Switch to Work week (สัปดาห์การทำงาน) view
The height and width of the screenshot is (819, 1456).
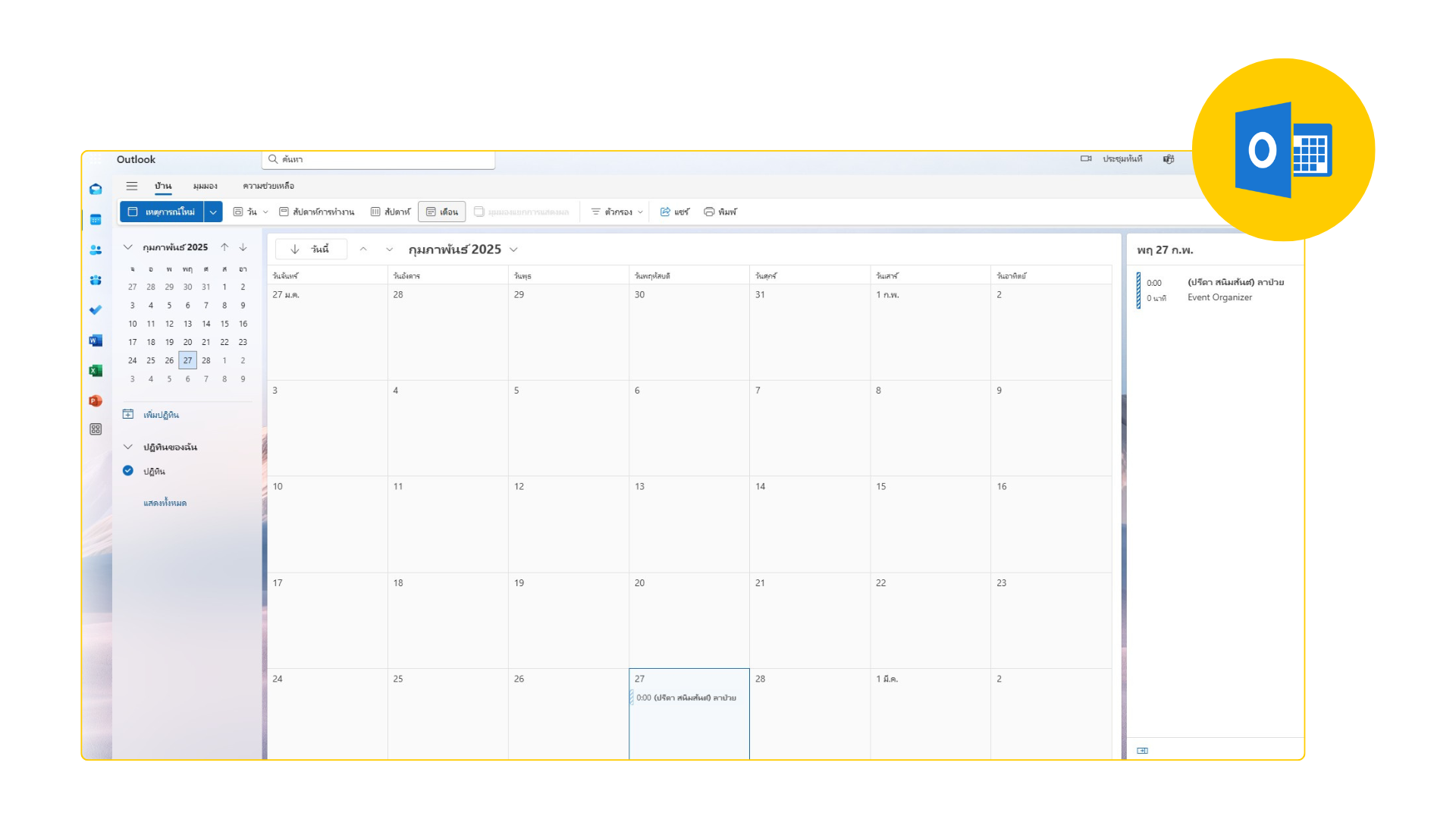pyautogui.click(x=317, y=212)
